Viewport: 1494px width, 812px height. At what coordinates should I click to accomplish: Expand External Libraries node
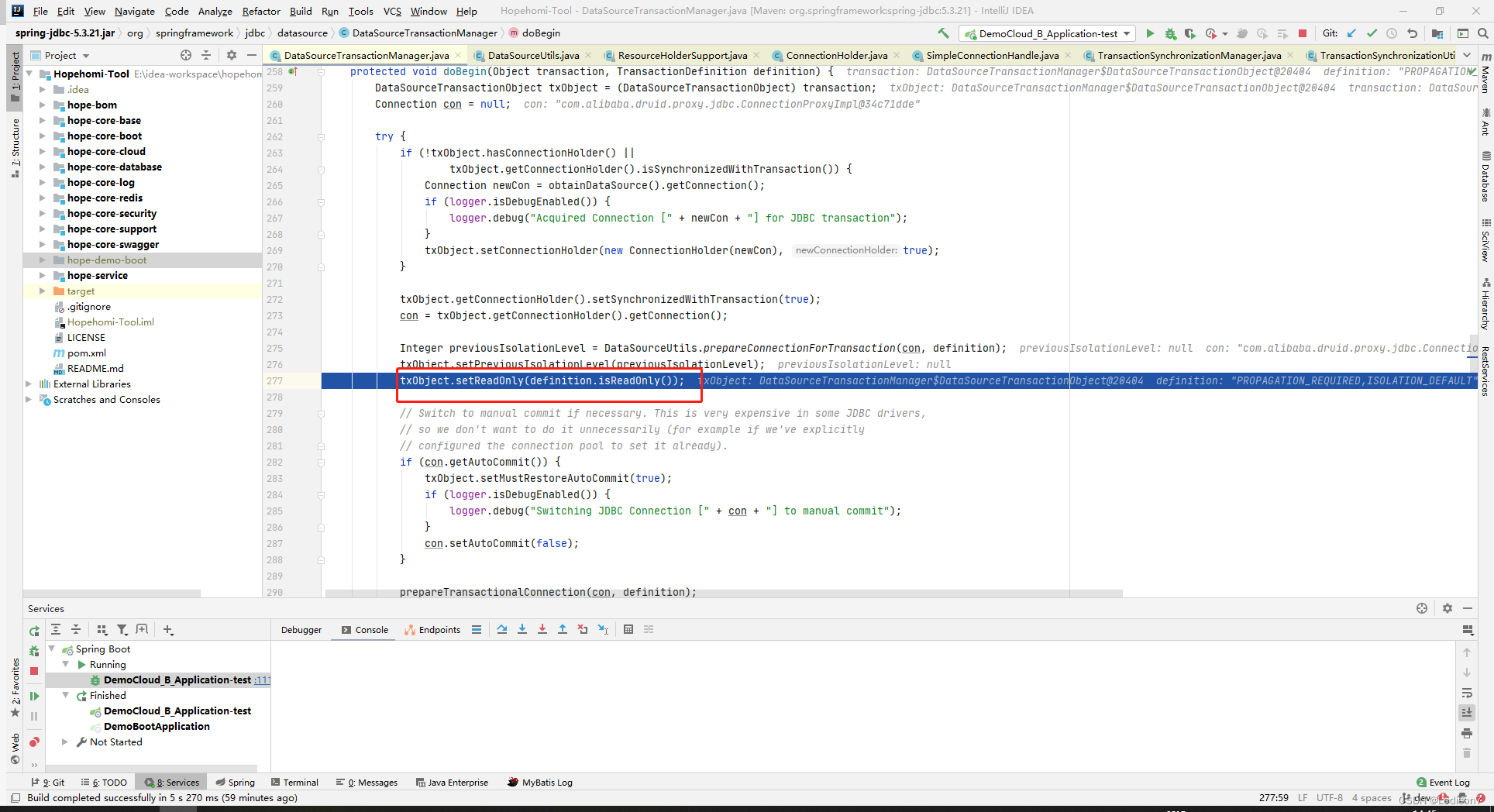coord(29,384)
